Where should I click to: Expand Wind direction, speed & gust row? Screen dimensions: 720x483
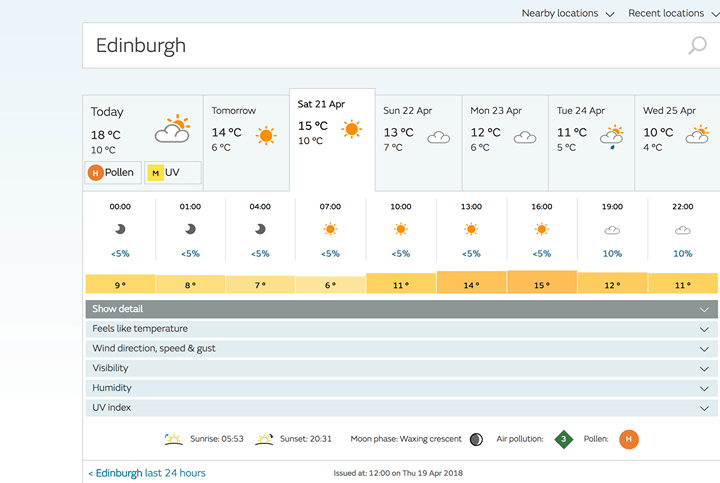401,349
